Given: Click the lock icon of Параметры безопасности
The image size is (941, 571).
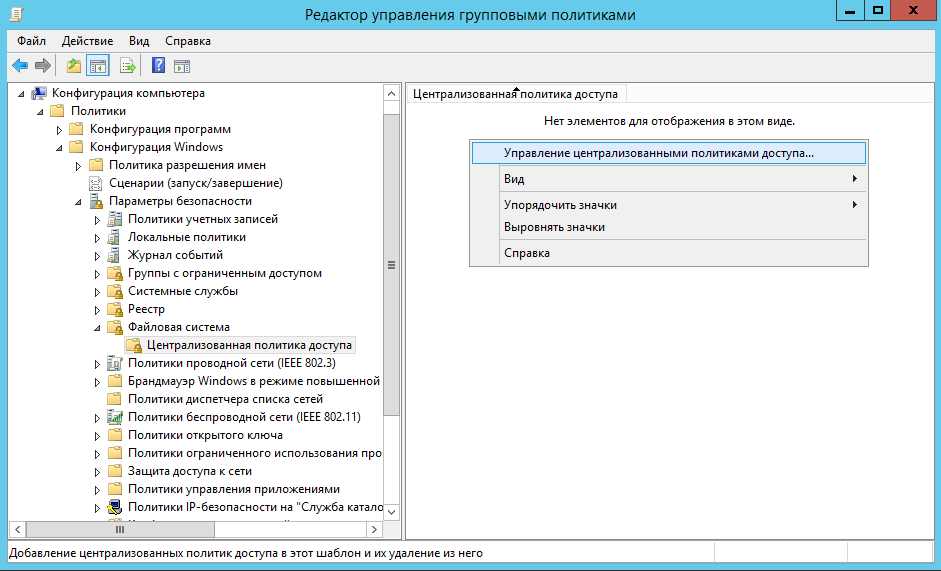Looking at the screenshot, I should coord(96,201).
